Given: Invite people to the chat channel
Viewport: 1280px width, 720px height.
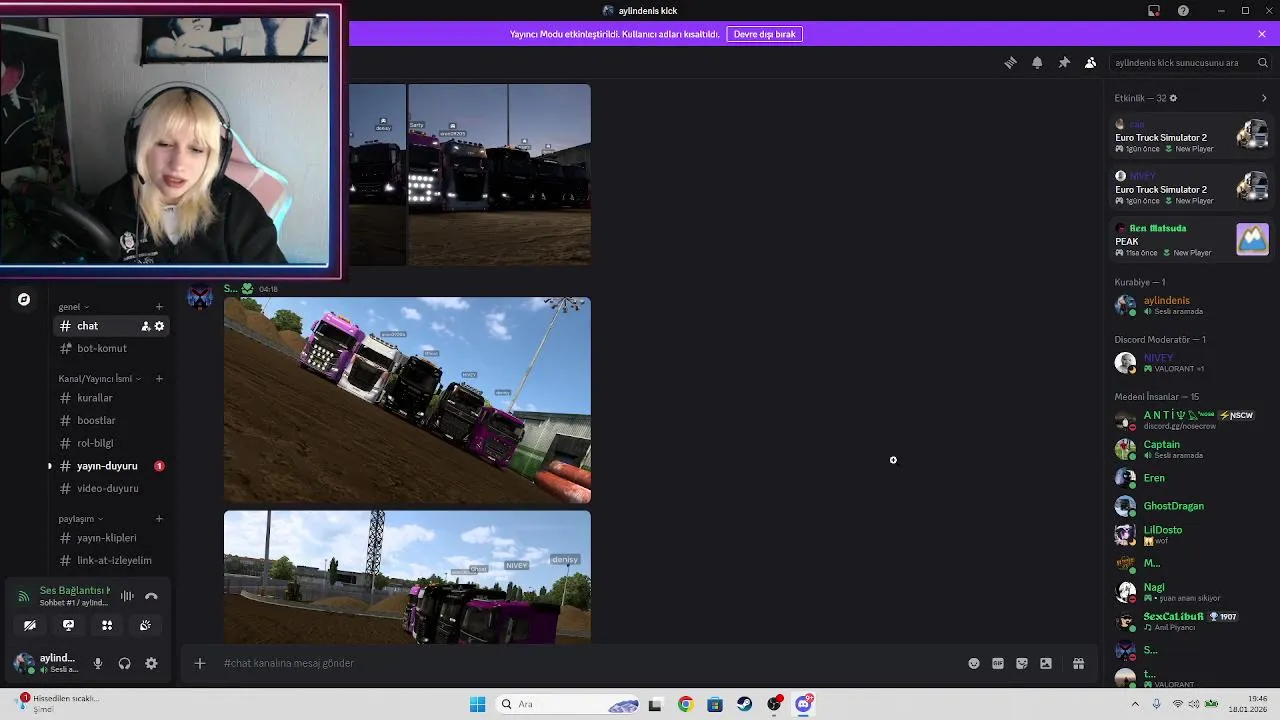Looking at the screenshot, I should coord(146,326).
